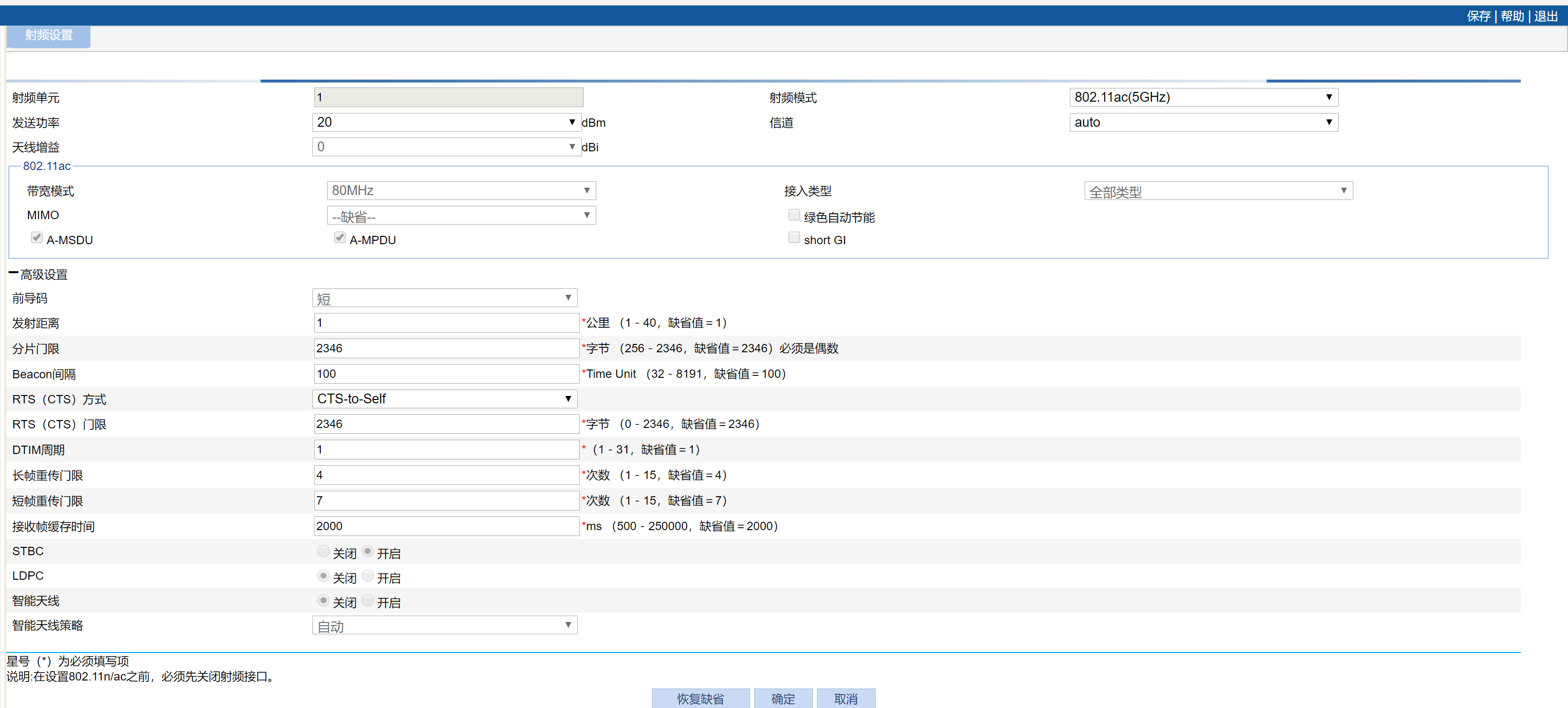Open 帮助 in the top bar
Screen dimensions: 1568x708
1512,16
